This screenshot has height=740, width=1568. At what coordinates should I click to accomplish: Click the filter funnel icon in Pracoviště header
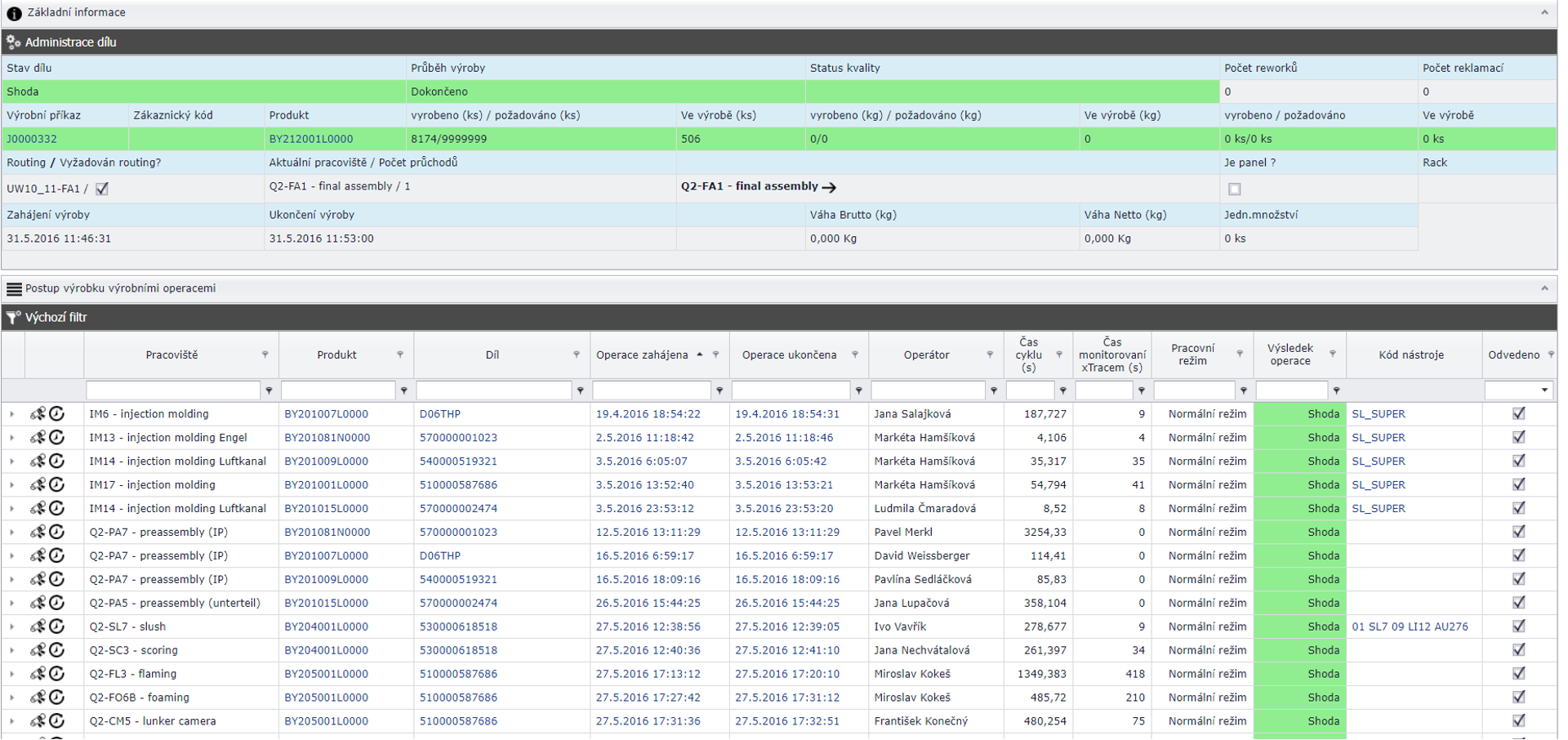pyautogui.click(x=265, y=354)
